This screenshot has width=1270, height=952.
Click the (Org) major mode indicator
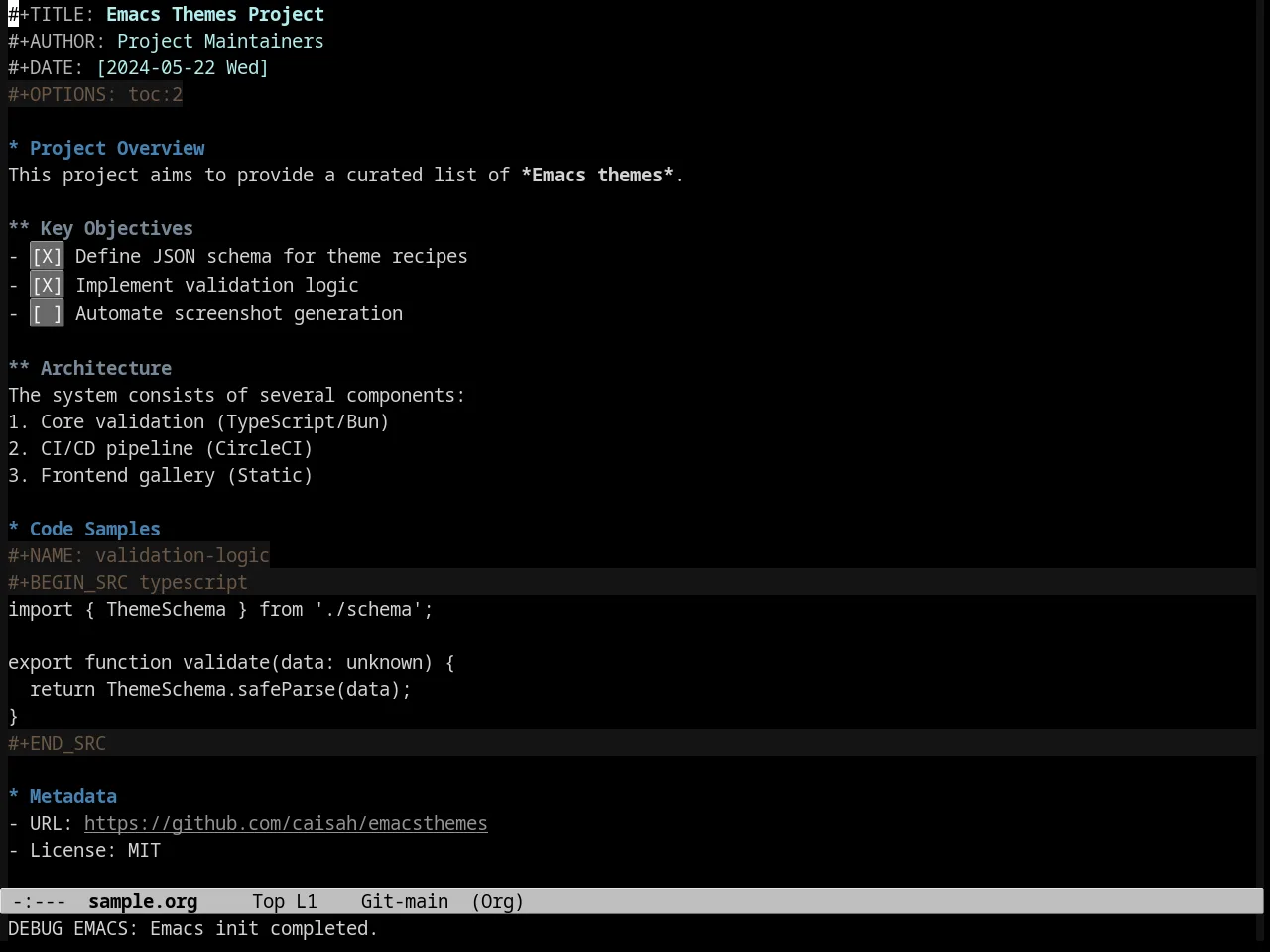(498, 902)
